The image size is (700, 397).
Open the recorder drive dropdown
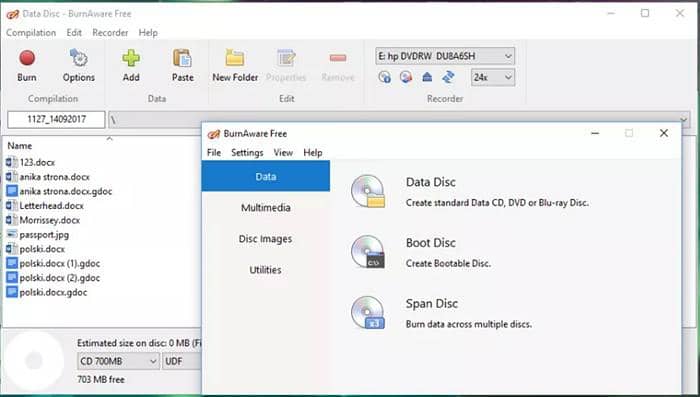point(445,56)
